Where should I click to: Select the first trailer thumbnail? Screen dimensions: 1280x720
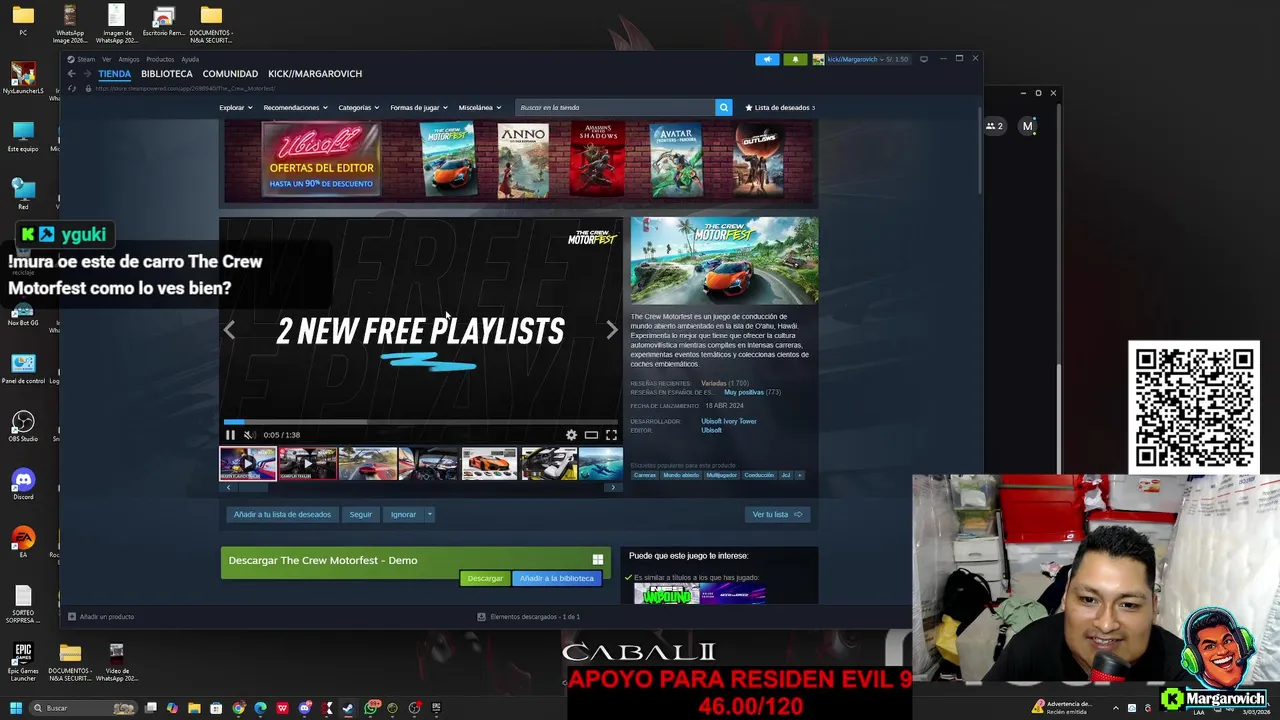[248, 464]
